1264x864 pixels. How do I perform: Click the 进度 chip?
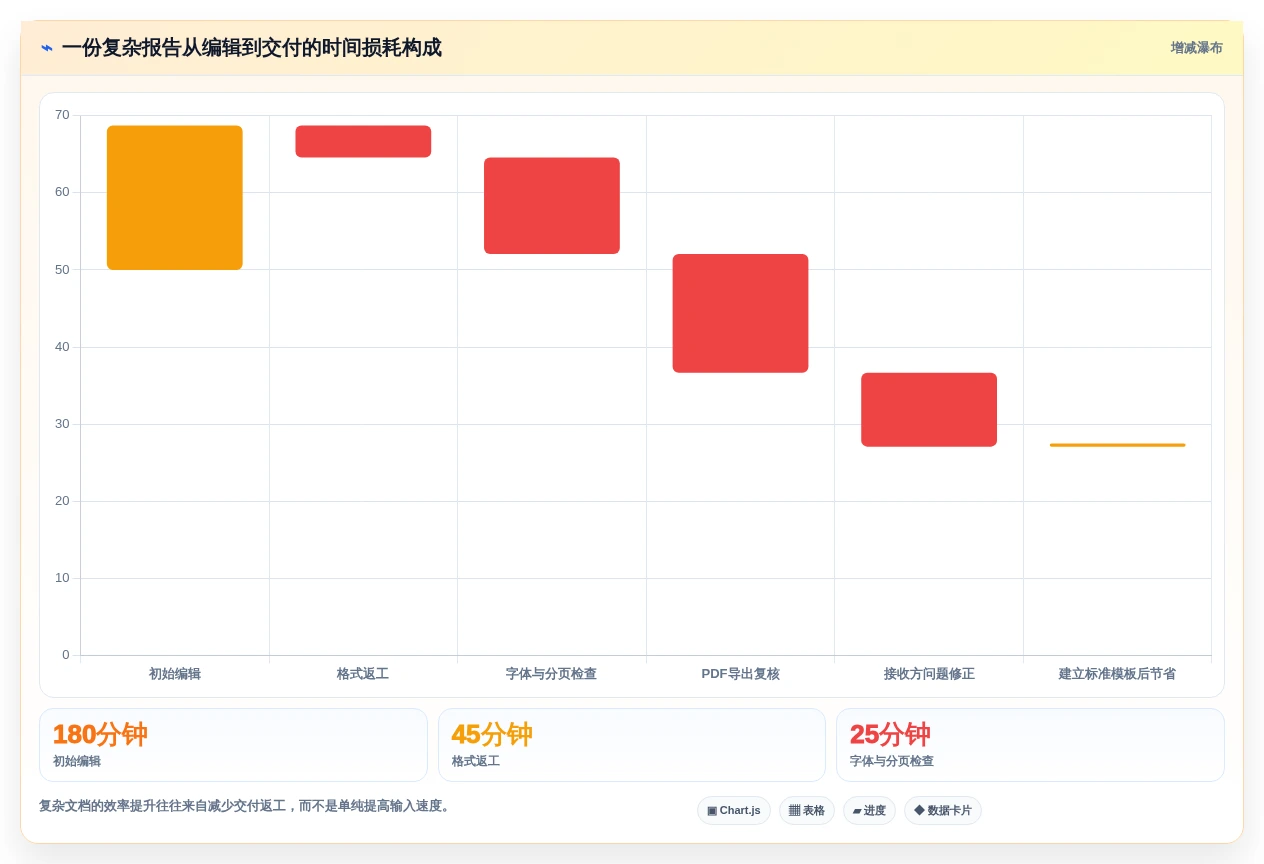point(869,811)
